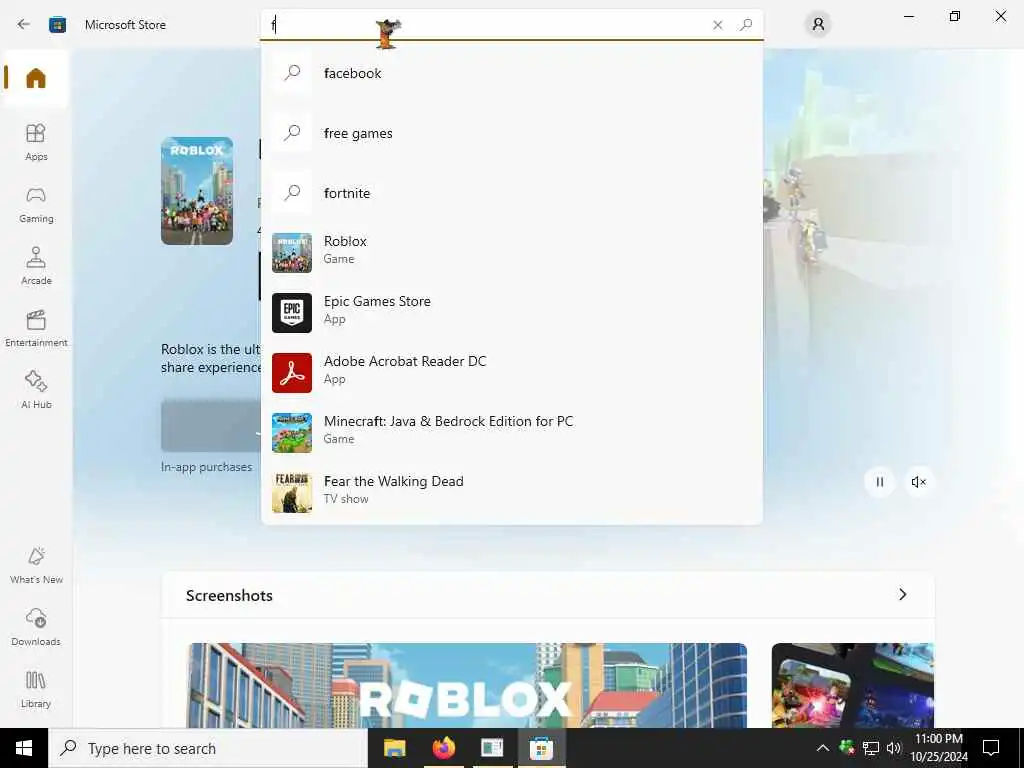This screenshot has width=1024, height=768.
Task: Click the 'In-app purchases' label
Action: pos(206,467)
